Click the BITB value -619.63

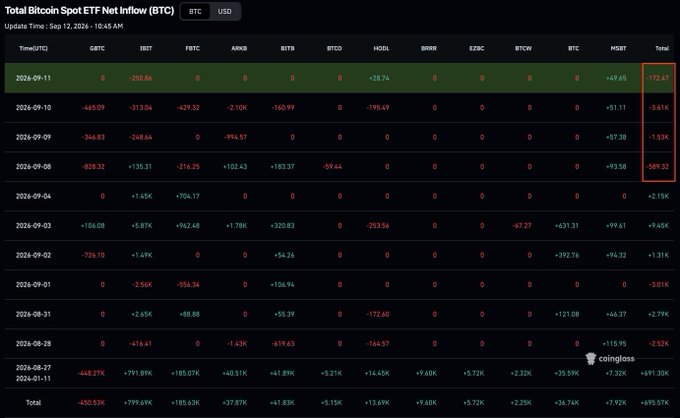click(x=283, y=343)
